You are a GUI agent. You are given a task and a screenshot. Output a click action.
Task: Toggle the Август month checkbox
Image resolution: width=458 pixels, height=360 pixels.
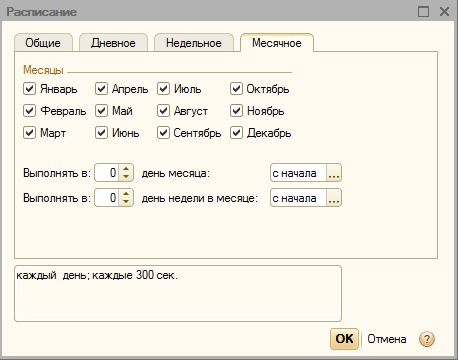(x=163, y=111)
